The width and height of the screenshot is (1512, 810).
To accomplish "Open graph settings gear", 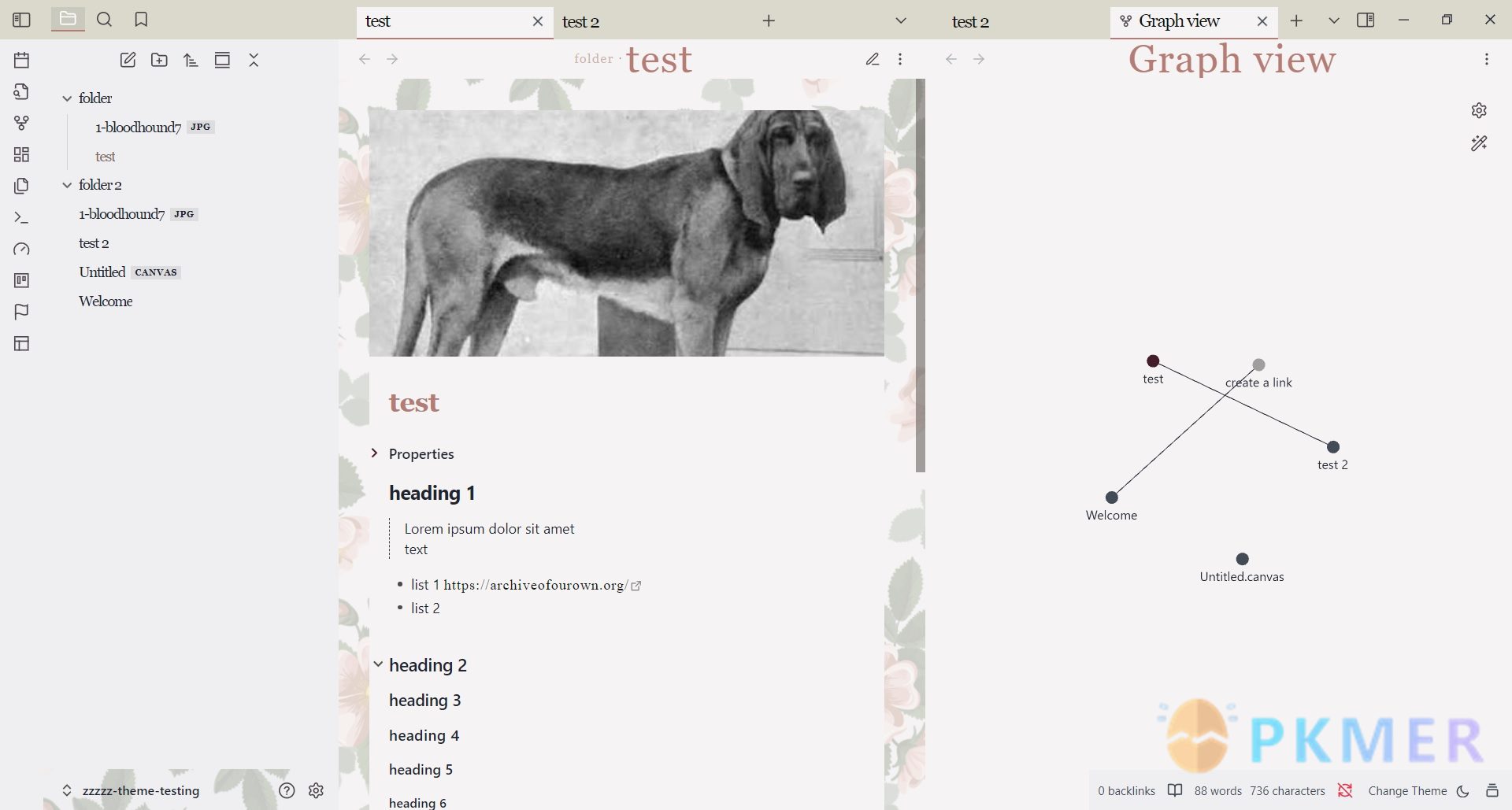I will [1479, 110].
